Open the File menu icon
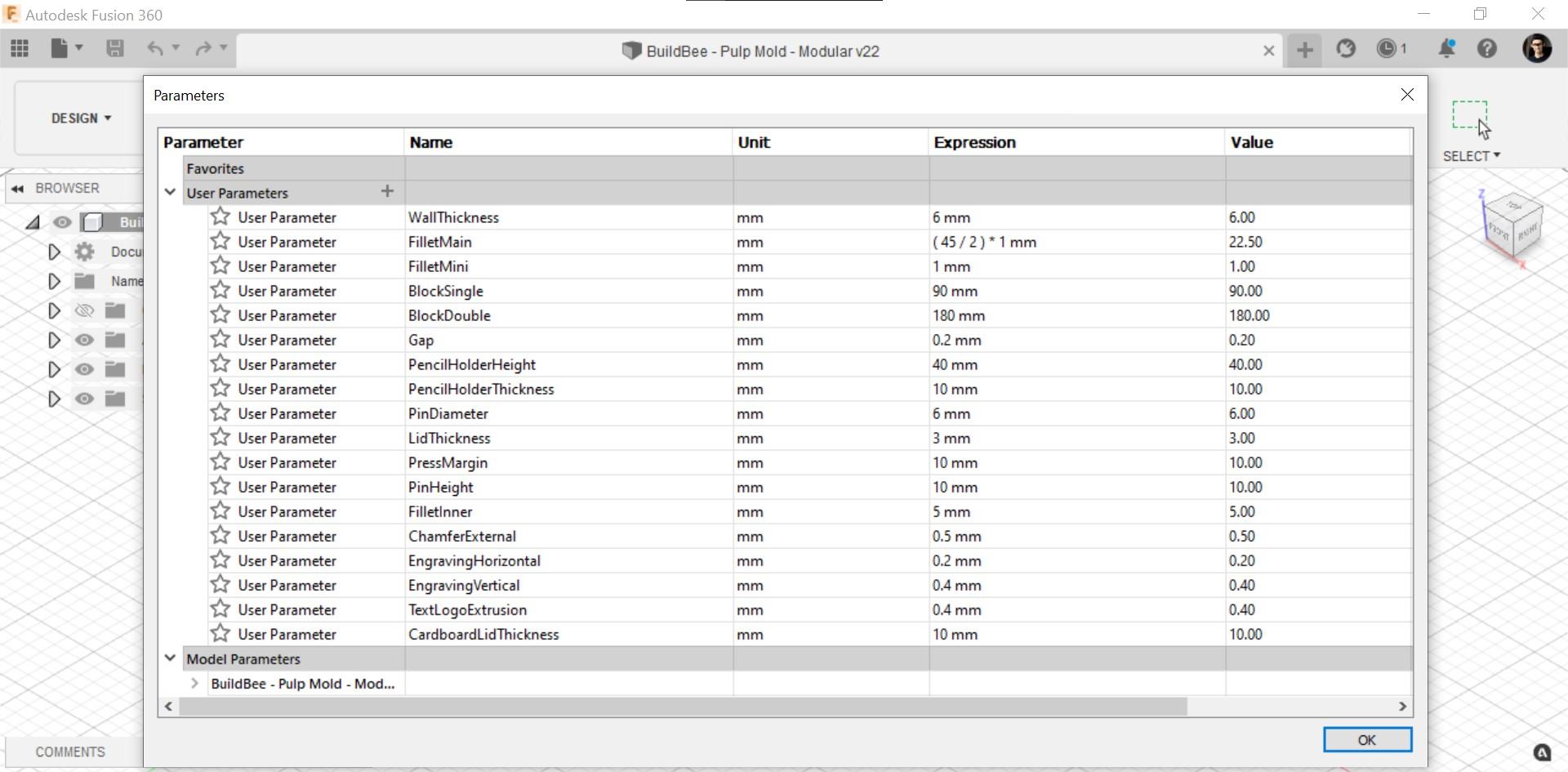The height and width of the screenshot is (772, 1568). 59,49
